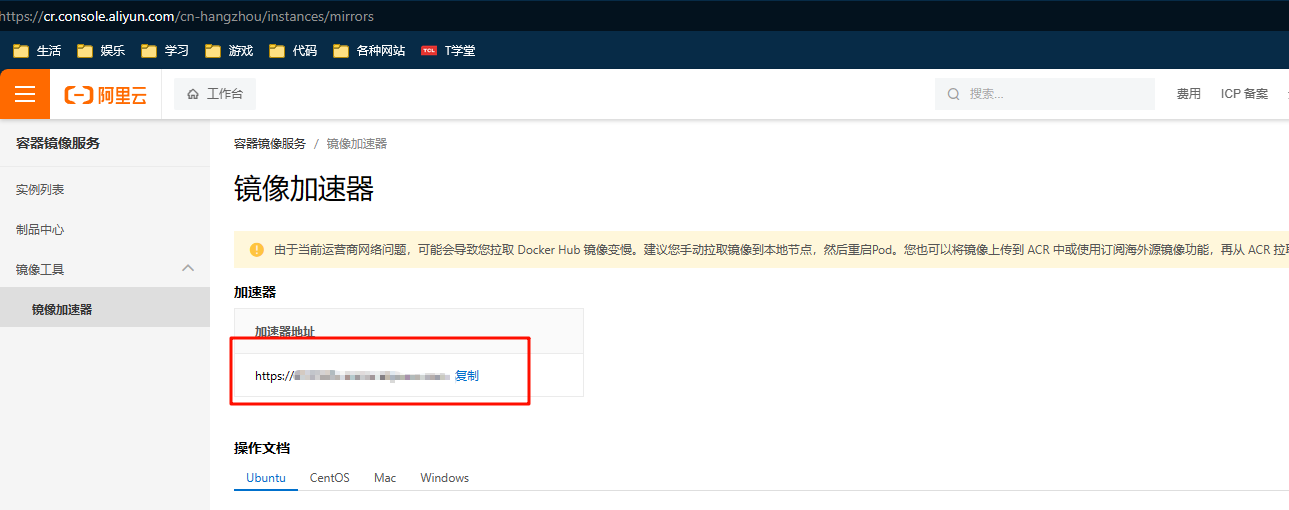
Task: Click the 镜像加速器 page title
Action: pyautogui.click(x=304, y=188)
